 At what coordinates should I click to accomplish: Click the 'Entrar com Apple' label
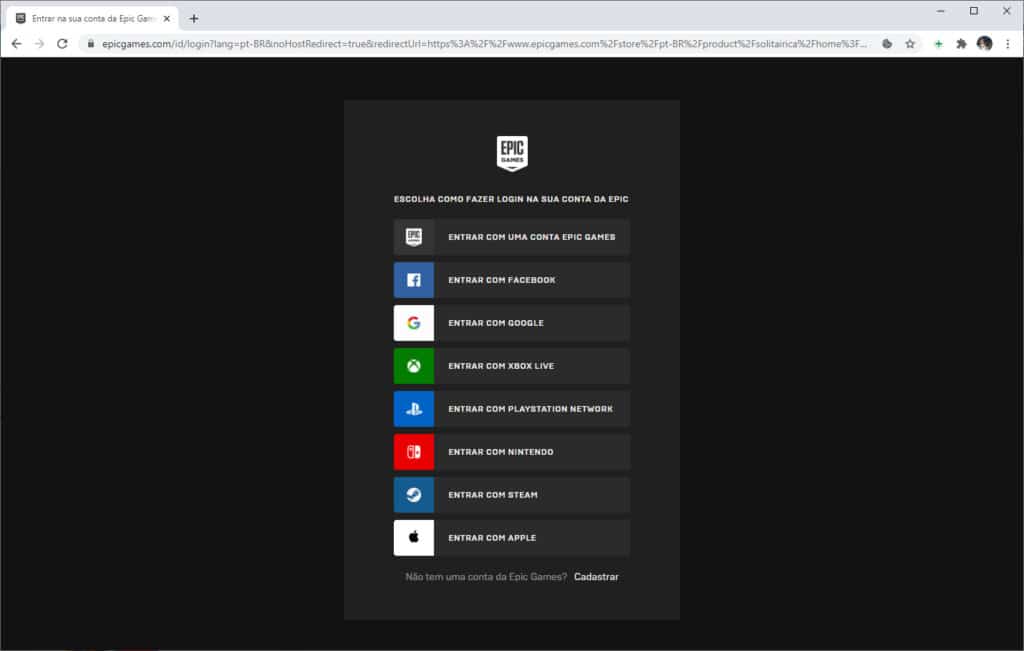tap(492, 538)
